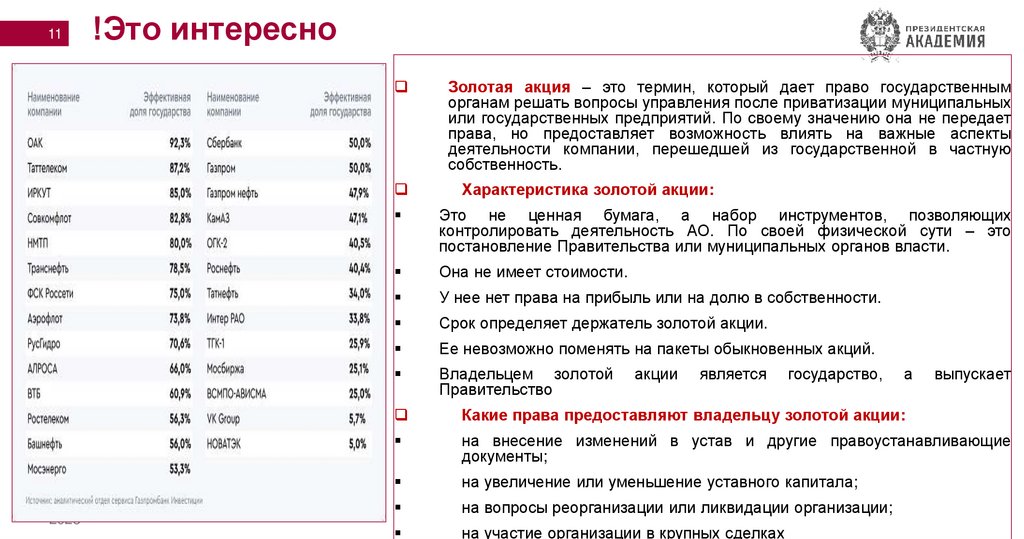
Task: Click the line "У нее нет права на прибыль"
Action: [x=660, y=298]
